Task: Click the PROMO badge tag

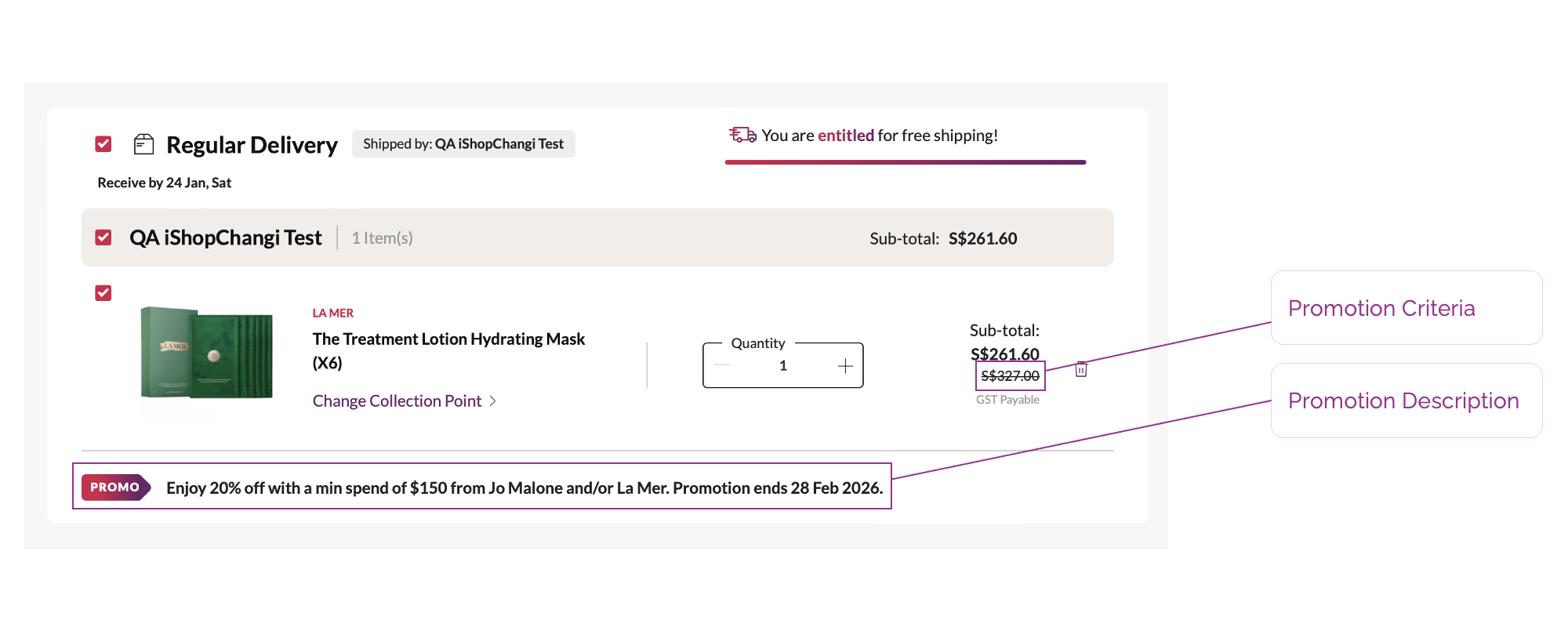Action: coord(115,487)
